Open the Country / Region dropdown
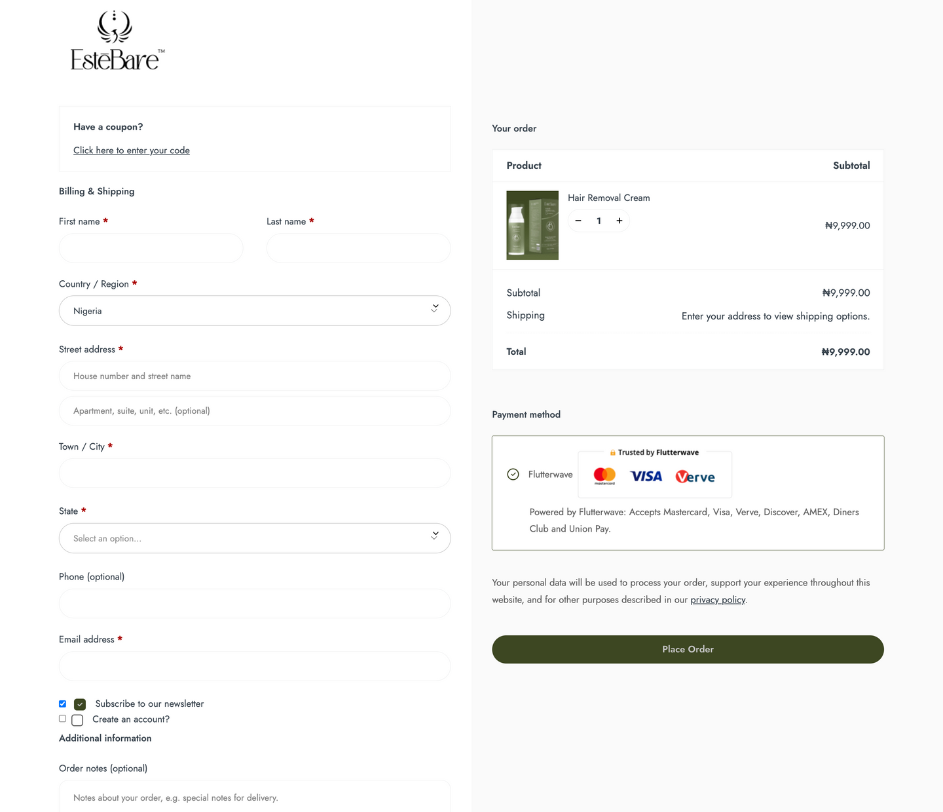The width and height of the screenshot is (943, 812). [255, 310]
